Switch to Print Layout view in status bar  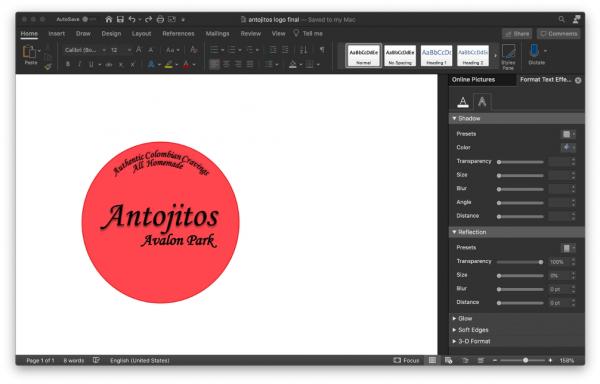432,360
